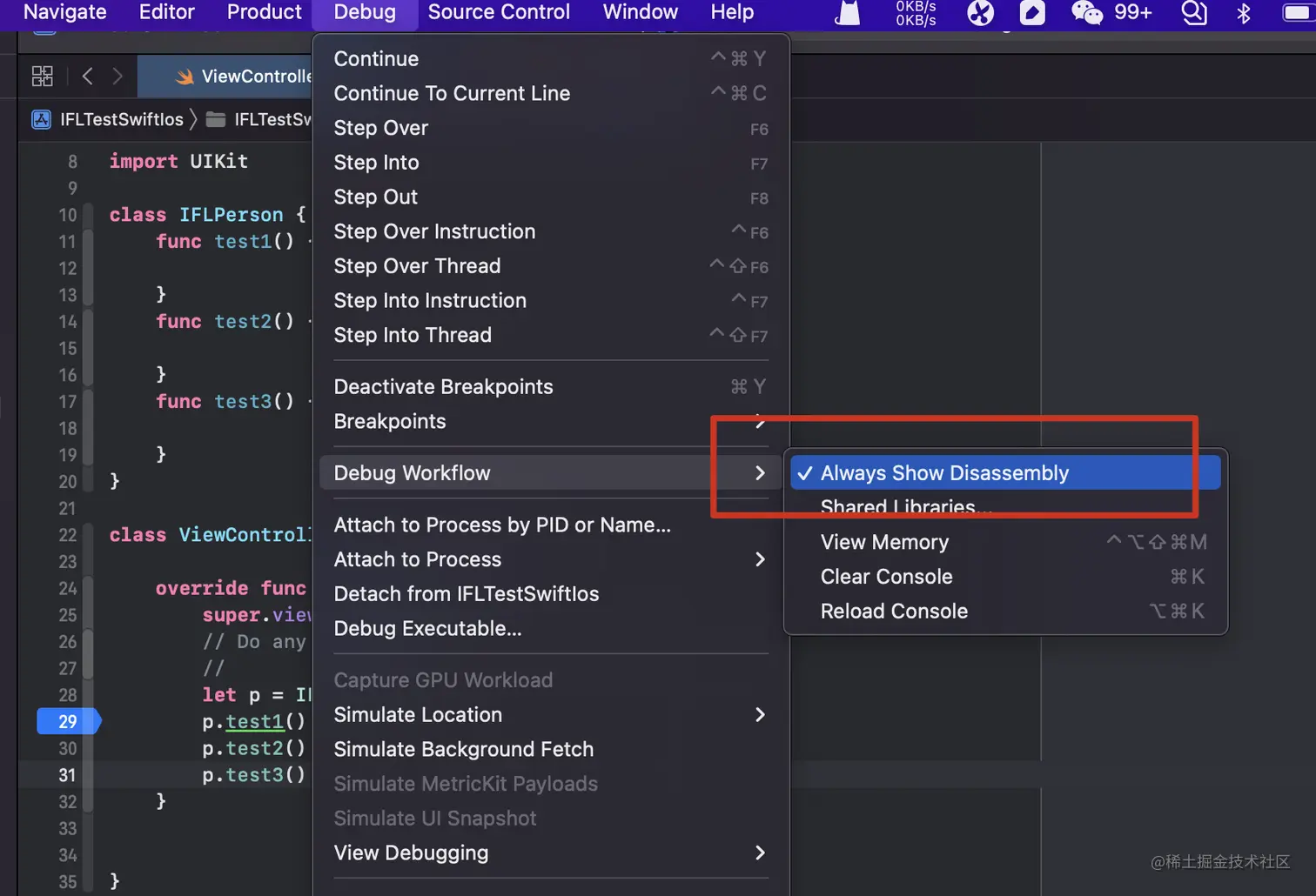
Task: Go back with the left chevron arrow
Action: 87,77
